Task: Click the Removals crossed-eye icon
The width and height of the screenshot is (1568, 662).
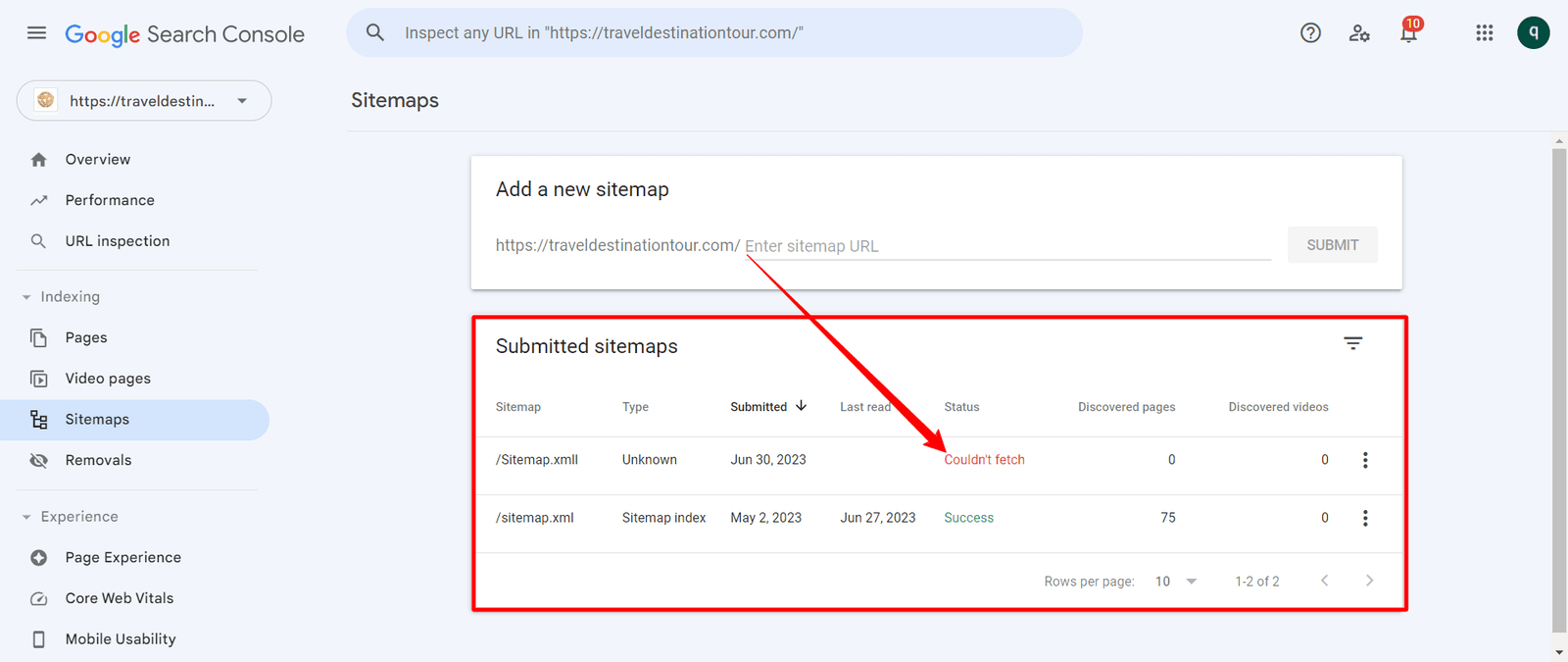Action: (x=38, y=460)
